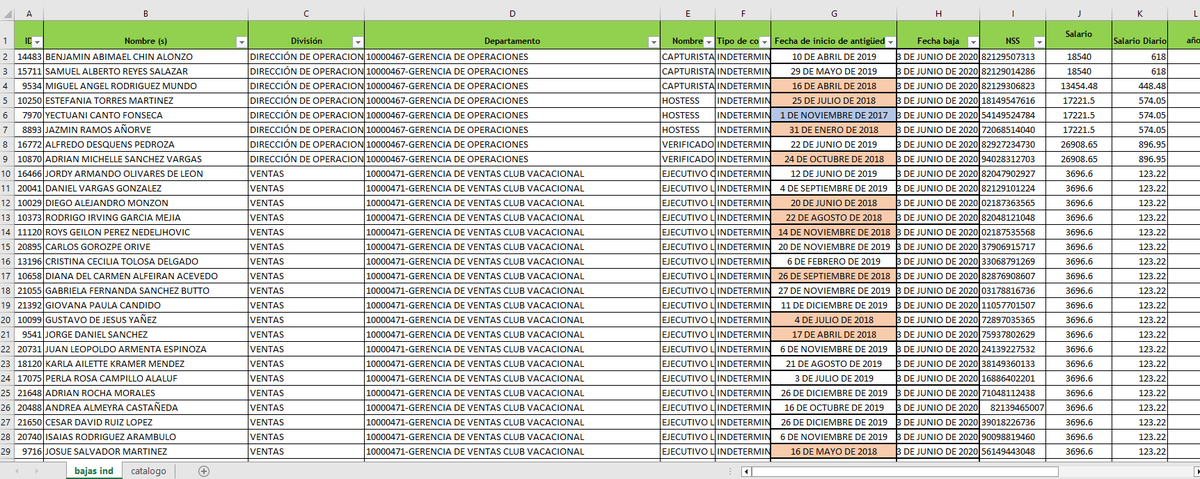This screenshot has width=1200, height=479.
Task: Open the Nombre column E filter dropdown
Action: pos(708,41)
